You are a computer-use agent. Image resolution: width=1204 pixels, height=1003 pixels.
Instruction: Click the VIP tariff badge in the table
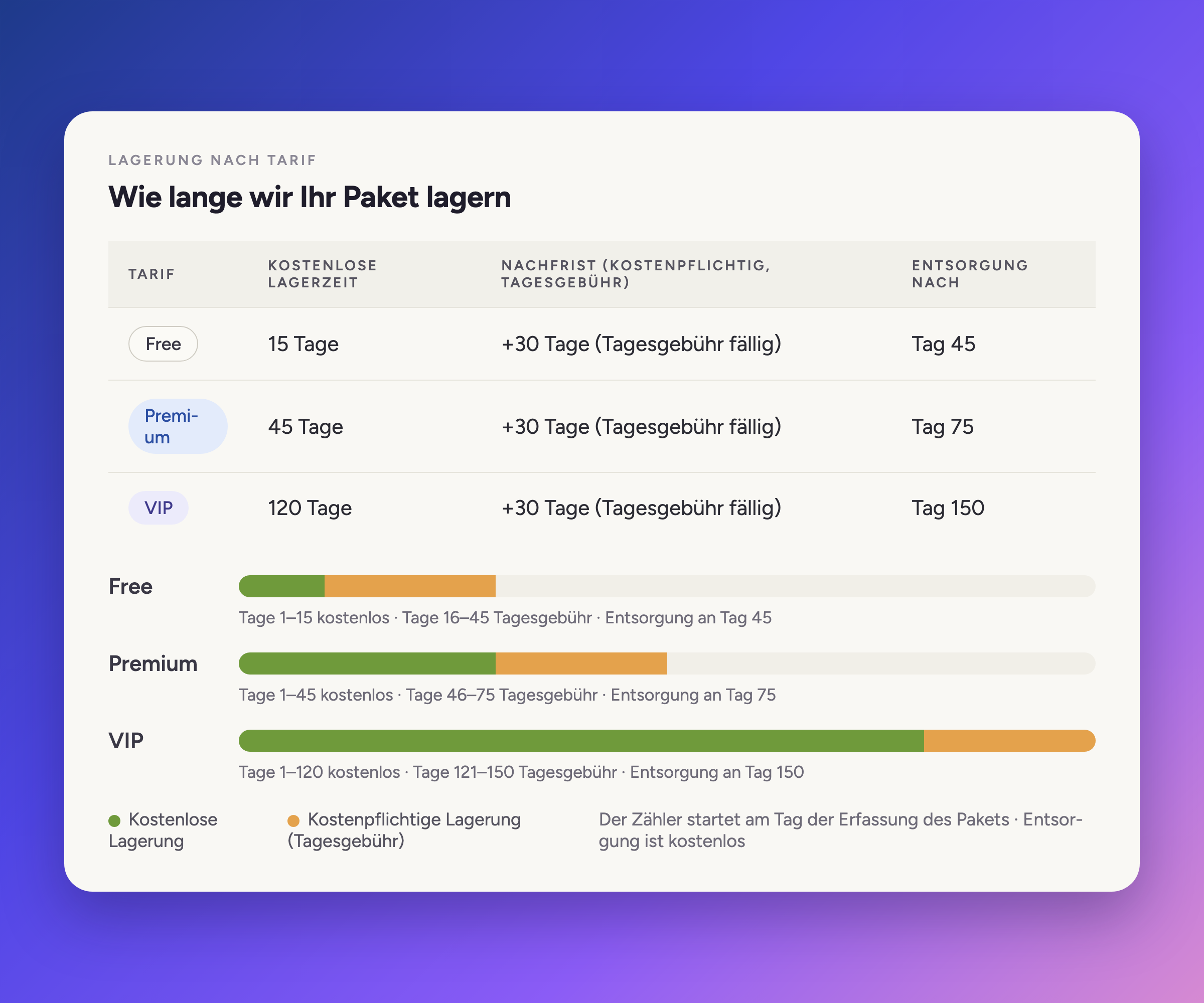click(158, 508)
